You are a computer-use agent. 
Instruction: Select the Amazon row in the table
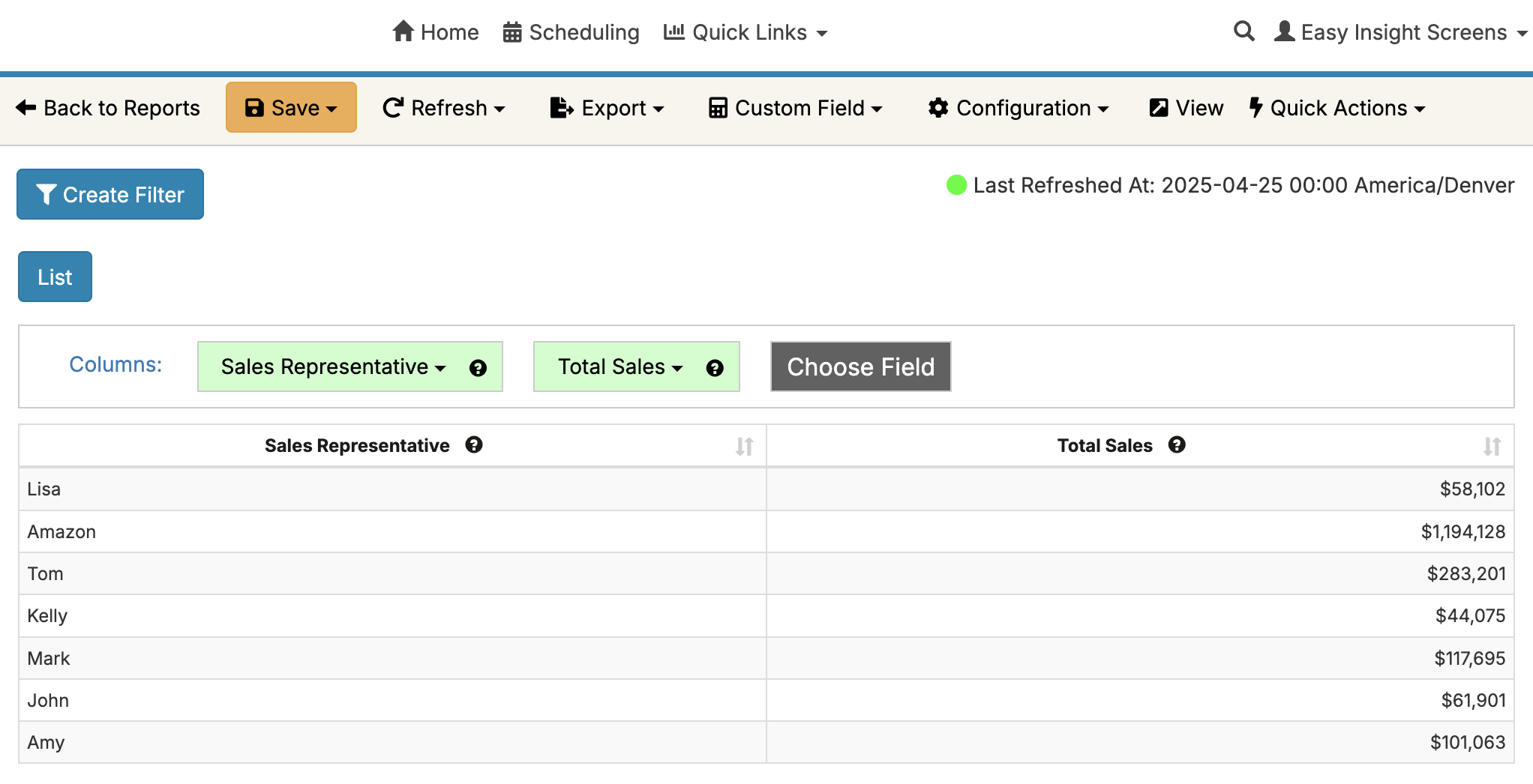[x=61, y=532]
